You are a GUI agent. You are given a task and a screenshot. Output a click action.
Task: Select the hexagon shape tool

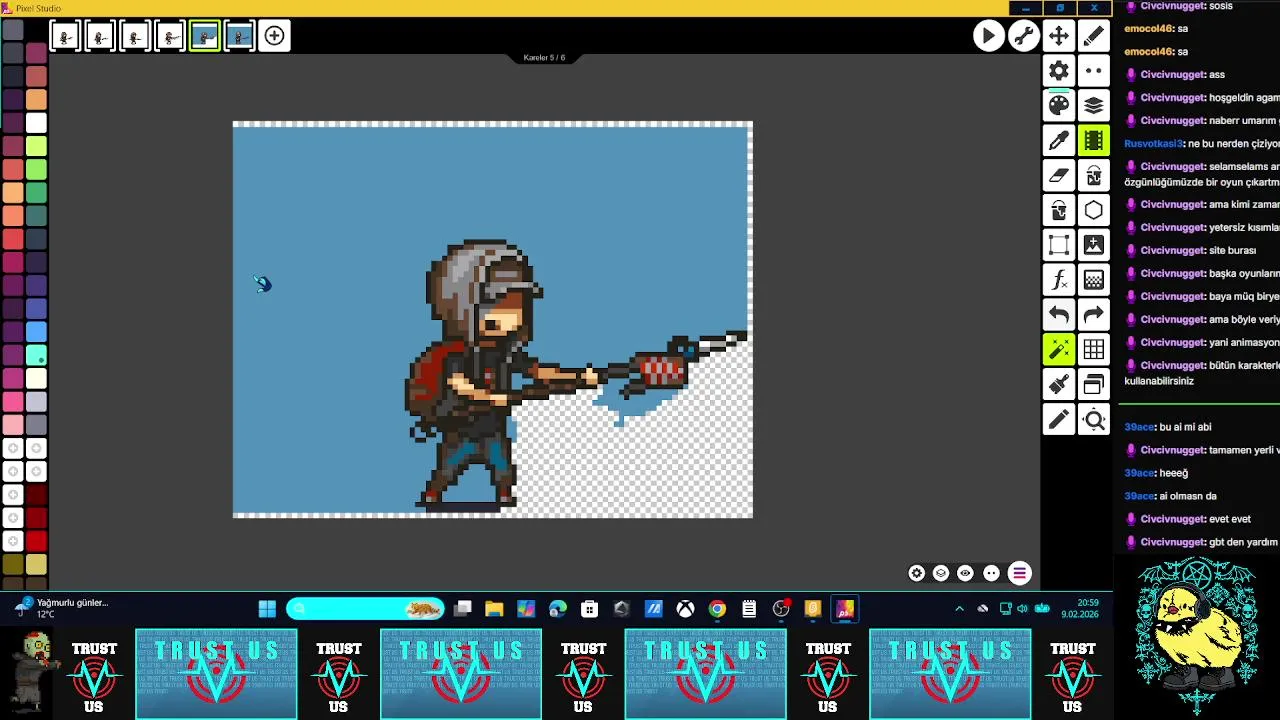tap(1094, 210)
